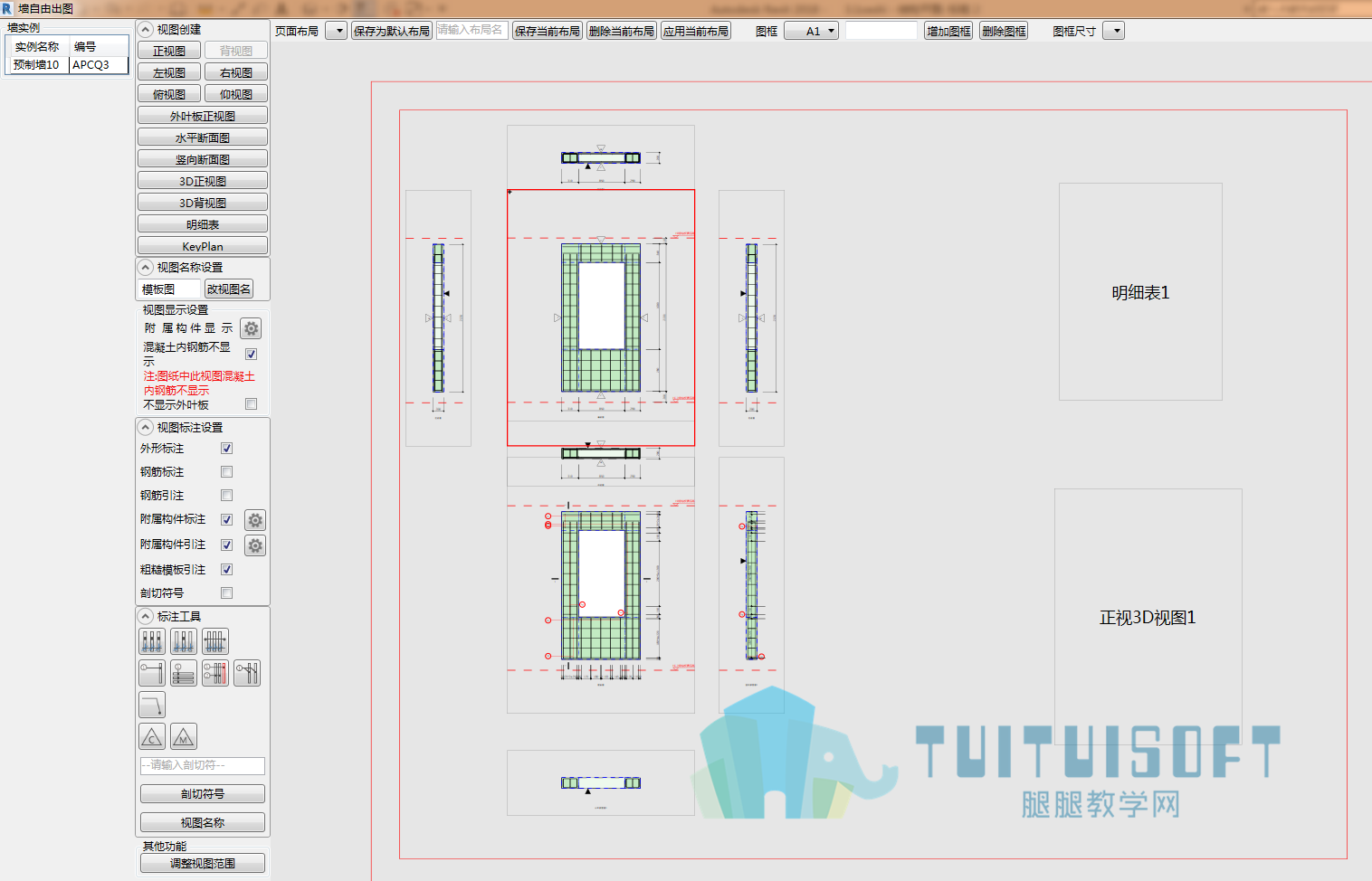Image resolution: width=1372 pixels, height=881 pixels.
Task: Click the 删除图框 button
Action: [1004, 31]
